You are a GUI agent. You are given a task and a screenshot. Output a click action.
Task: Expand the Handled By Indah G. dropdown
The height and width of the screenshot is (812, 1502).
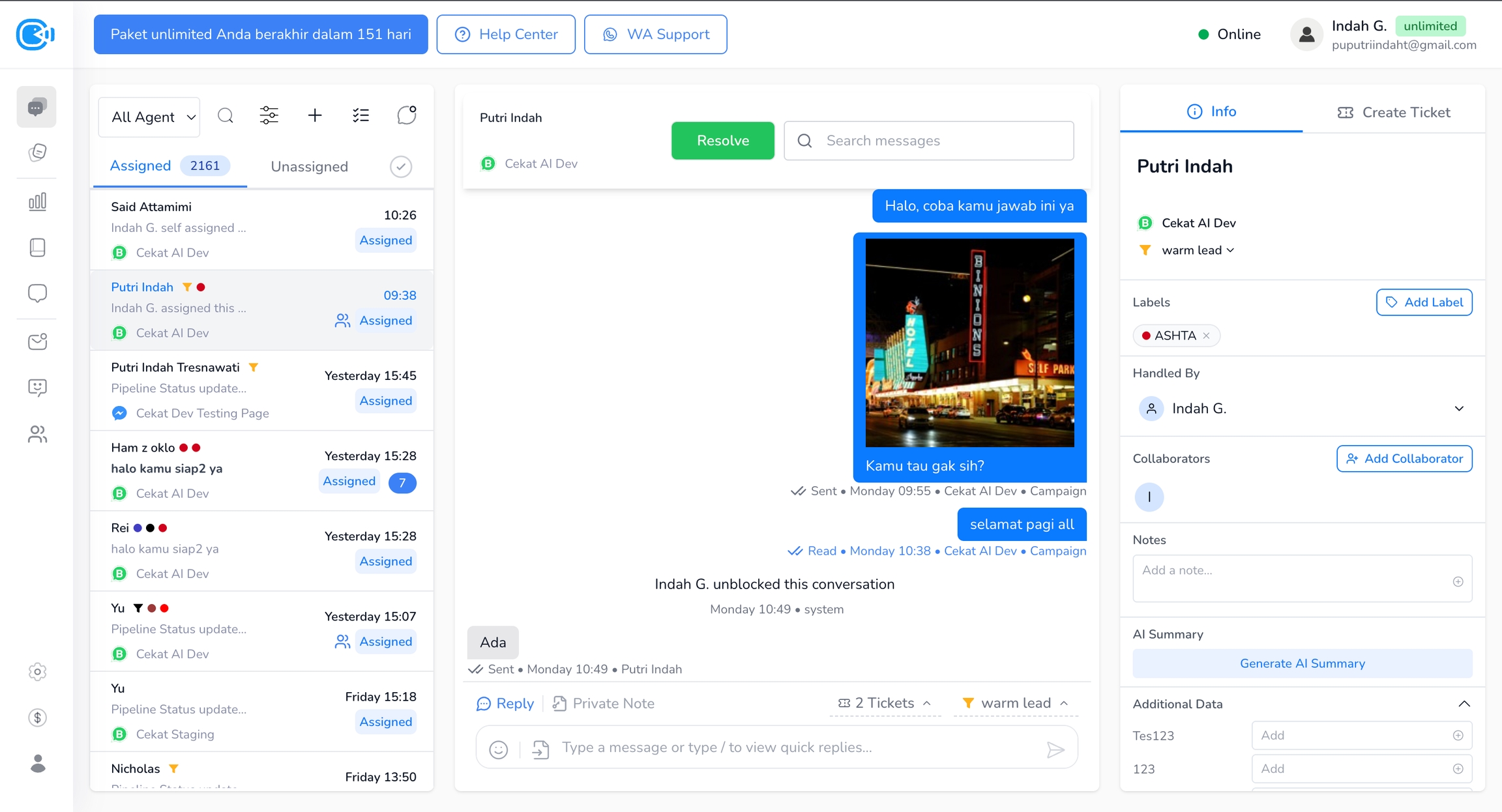tap(1458, 409)
